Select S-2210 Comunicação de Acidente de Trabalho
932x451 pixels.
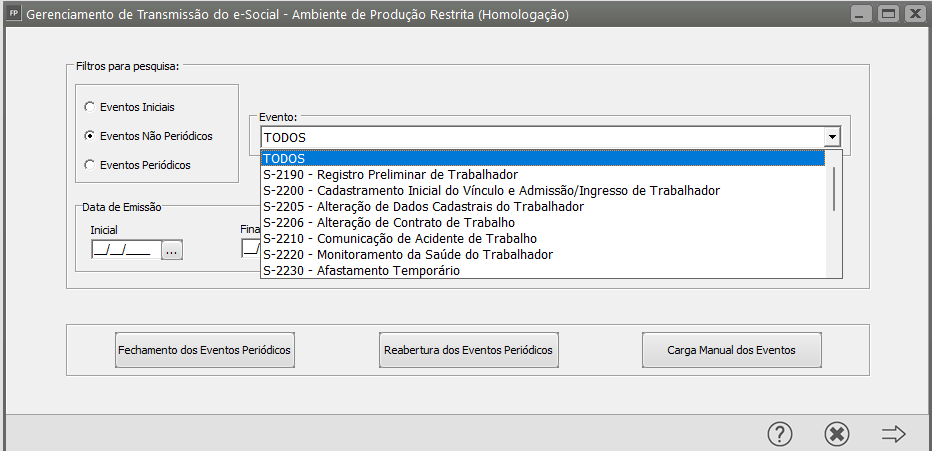400,238
